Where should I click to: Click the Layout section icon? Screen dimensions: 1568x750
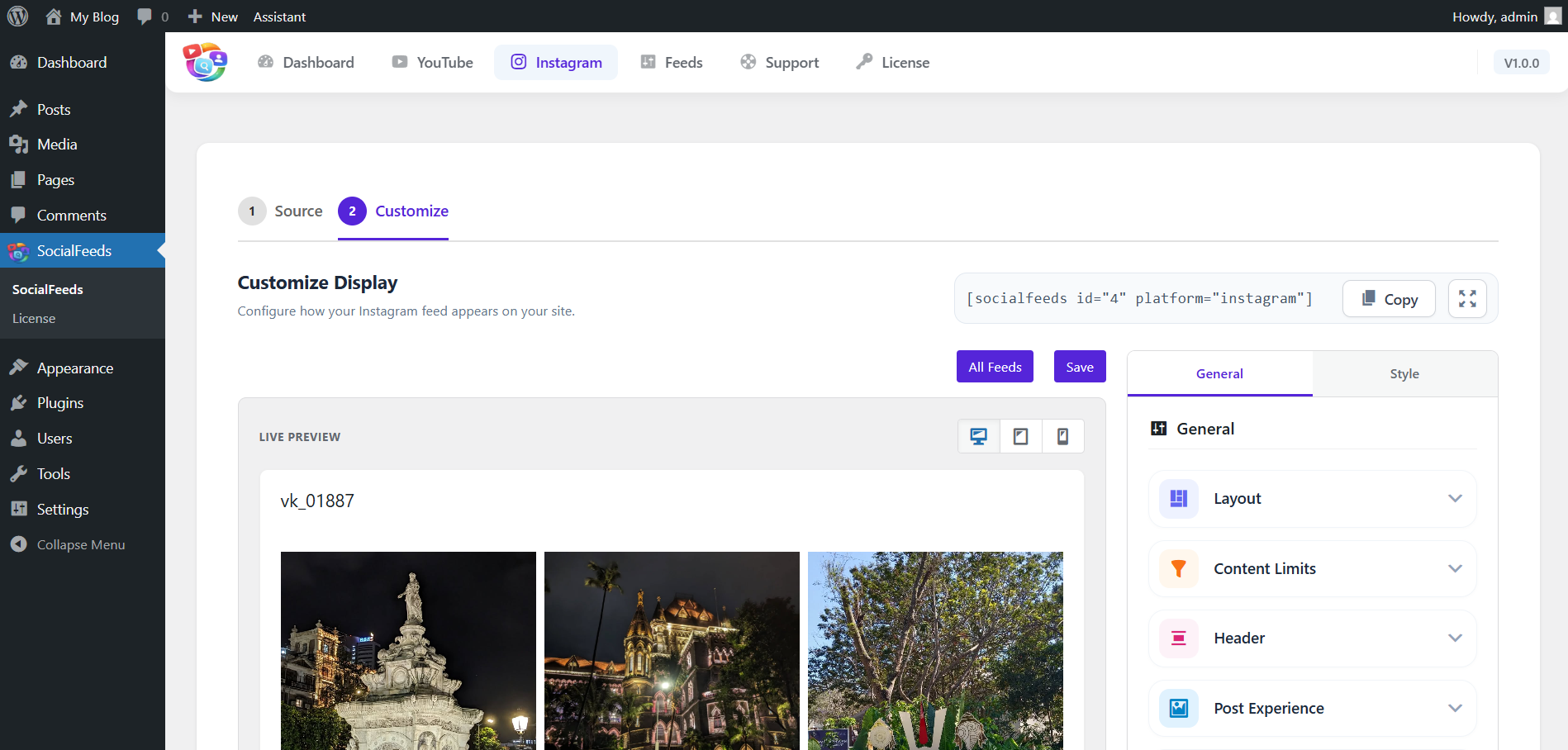point(1179,499)
